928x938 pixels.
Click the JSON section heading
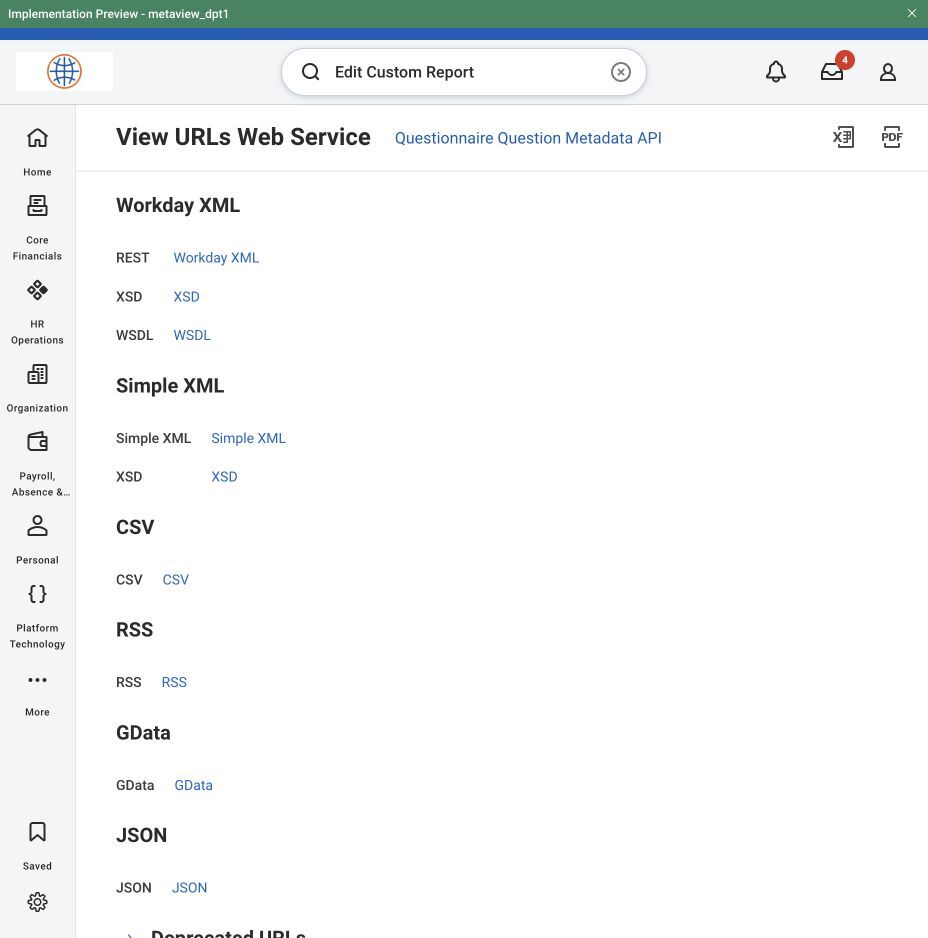(141, 835)
